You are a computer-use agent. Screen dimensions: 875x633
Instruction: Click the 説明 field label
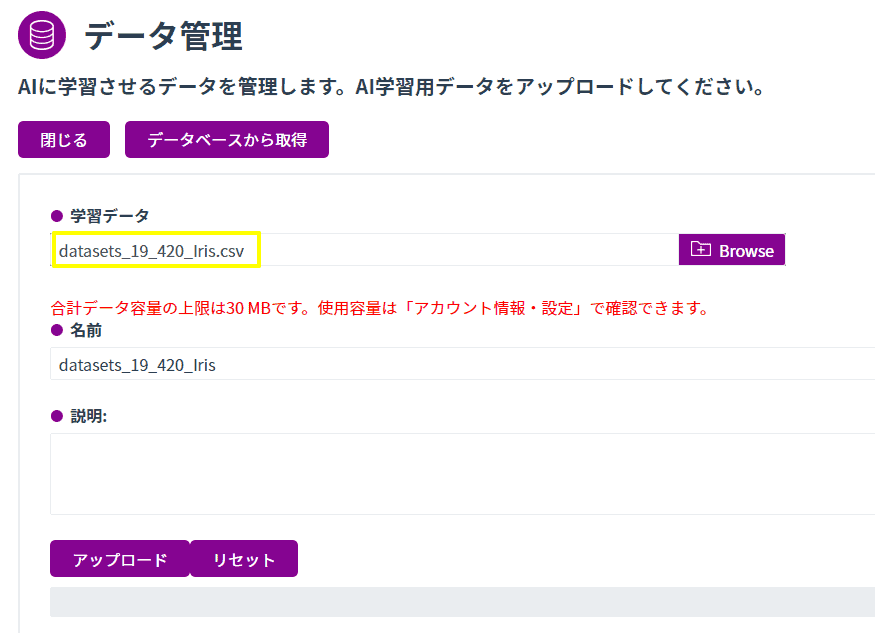(x=88, y=416)
